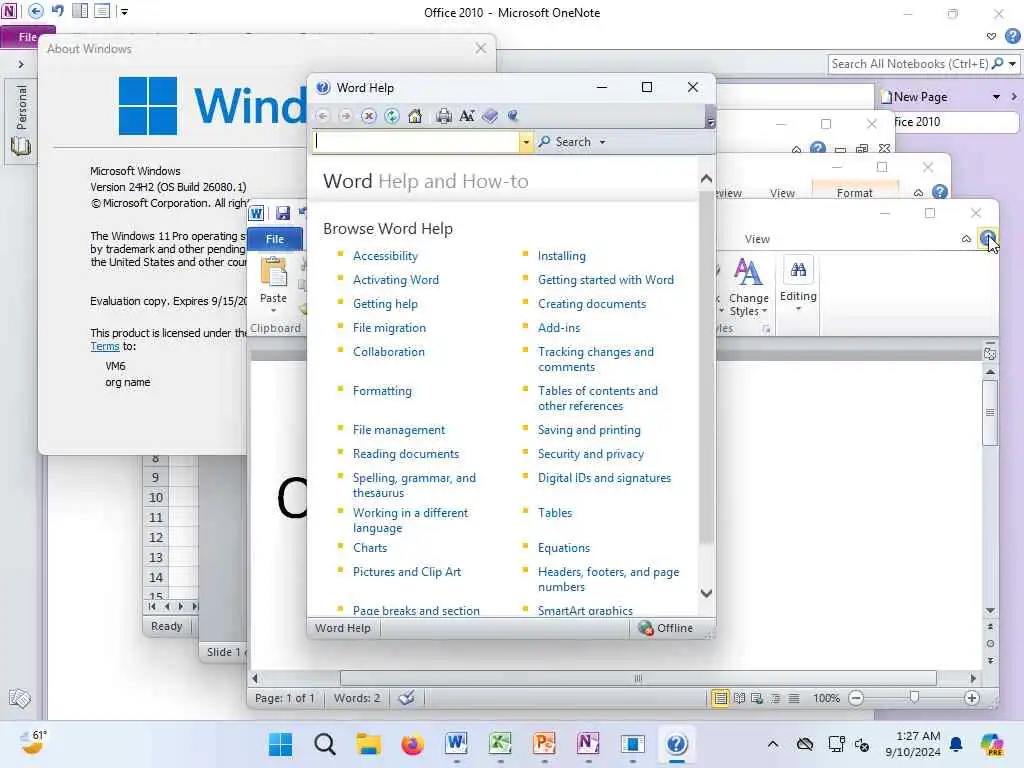1024x768 pixels.
Task: Open the File tab in Word window
Action: tap(275, 239)
